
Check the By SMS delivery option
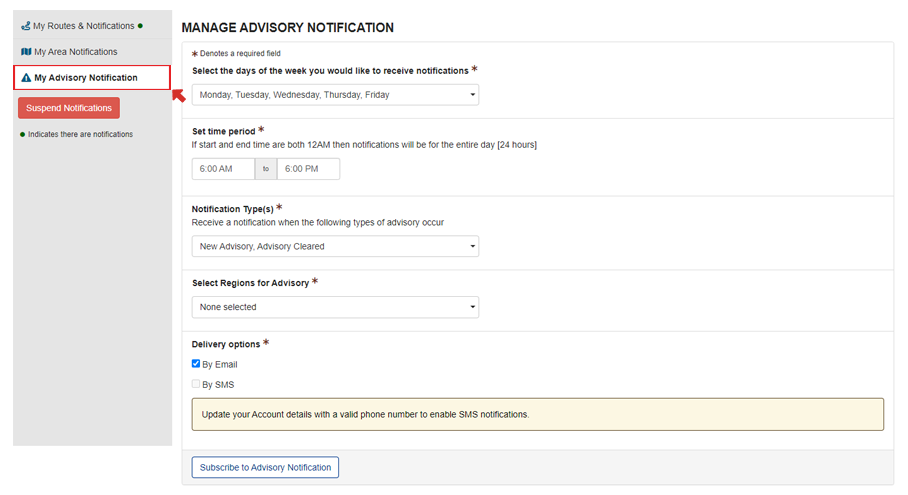coord(196,384)
